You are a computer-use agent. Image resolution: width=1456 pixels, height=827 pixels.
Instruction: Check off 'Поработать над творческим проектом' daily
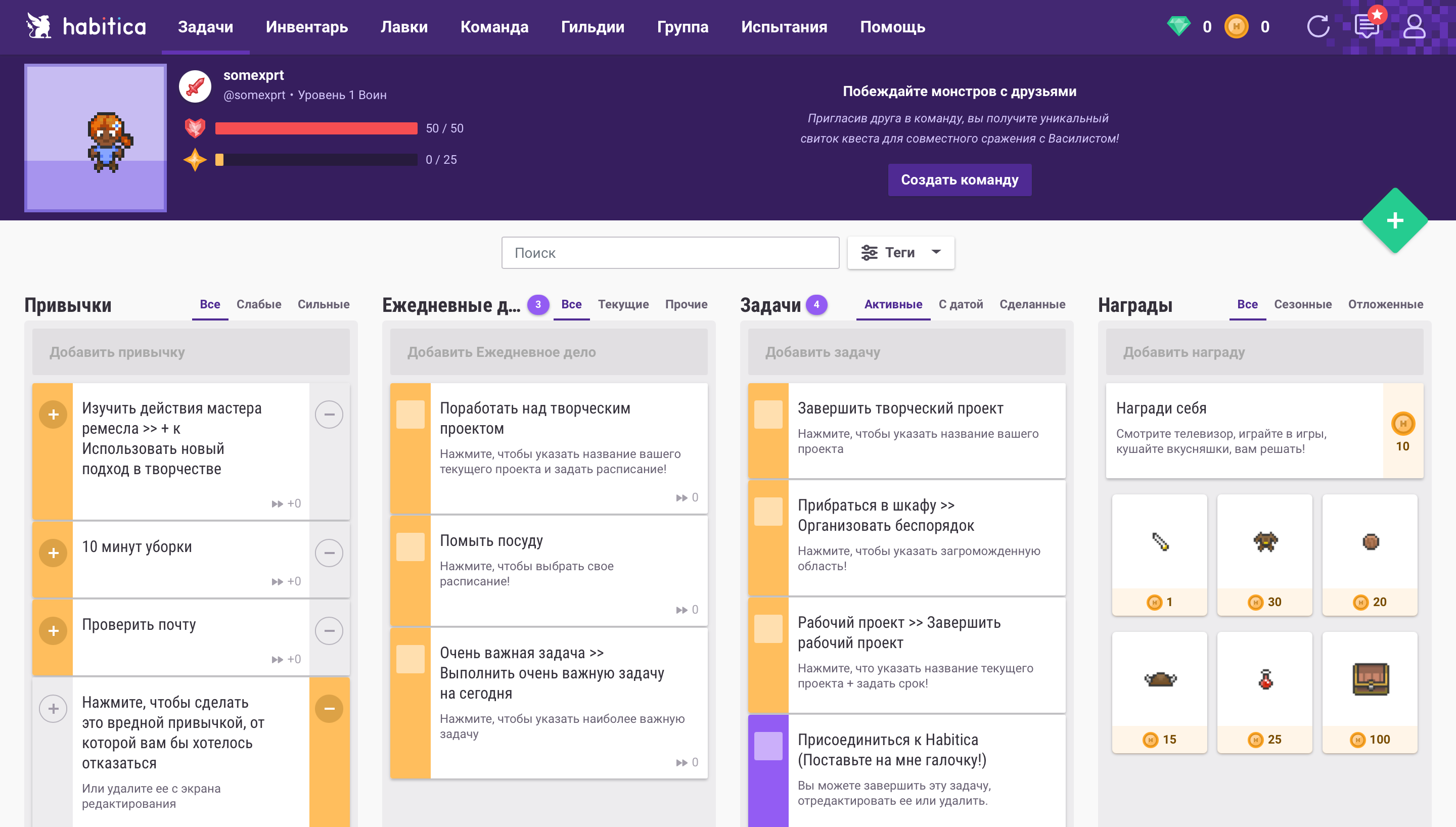tap(411, 415)
